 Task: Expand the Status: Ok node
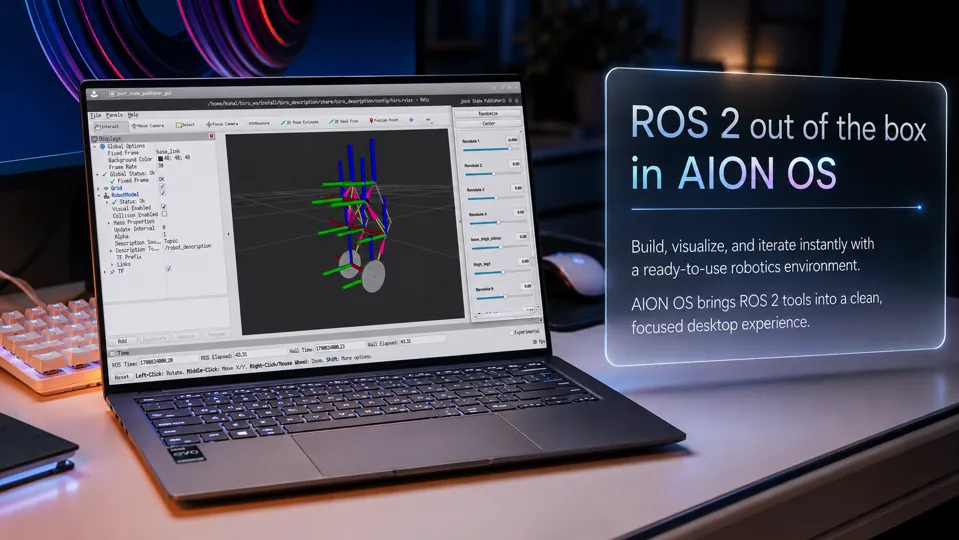click(x=107, y=202)
